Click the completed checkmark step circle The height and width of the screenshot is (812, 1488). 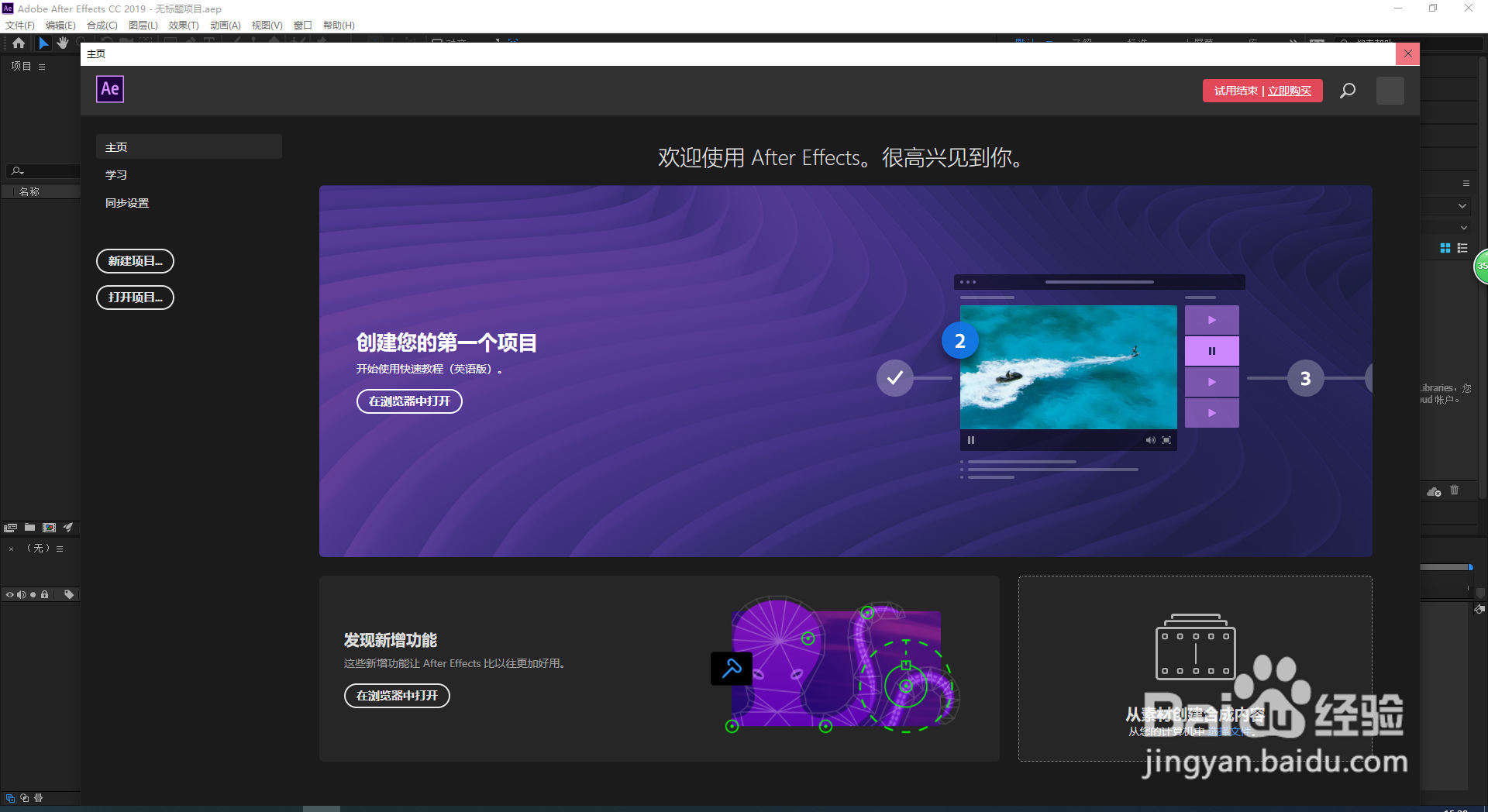pyautogui.click(x=895, y=378)
